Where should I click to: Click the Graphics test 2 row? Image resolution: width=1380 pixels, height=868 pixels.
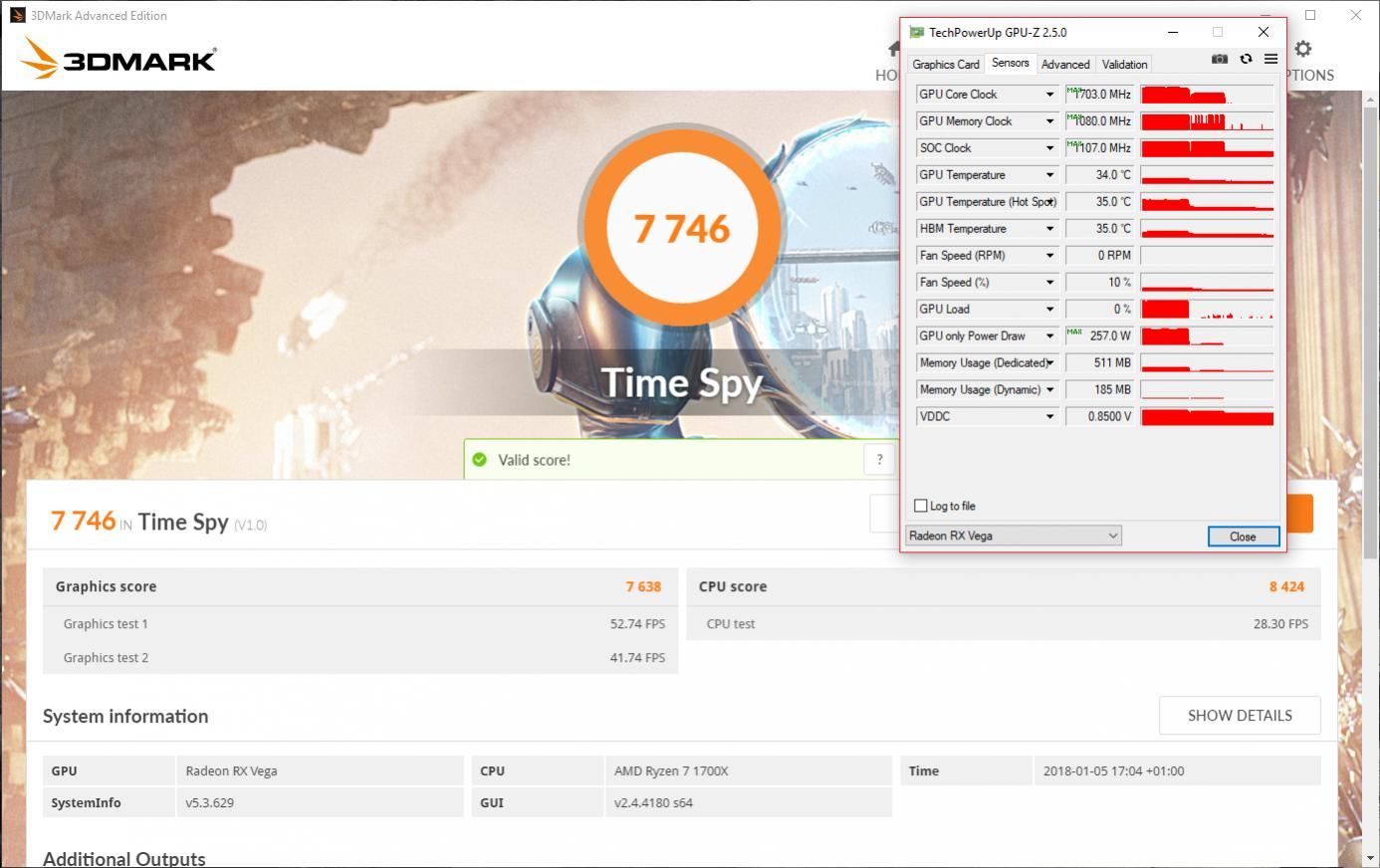tap(360, 657)
